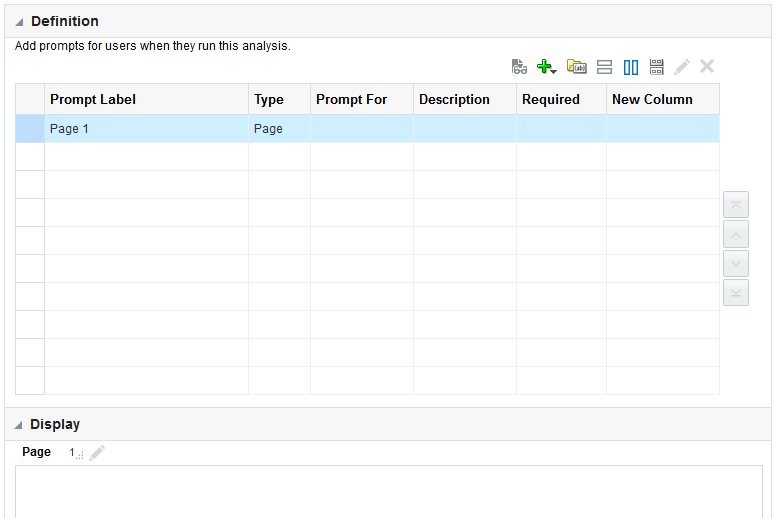Click the Edit pencil icon in Definition toolbar
The height and width of the screenshot is (527, 777).
[682, 67]
